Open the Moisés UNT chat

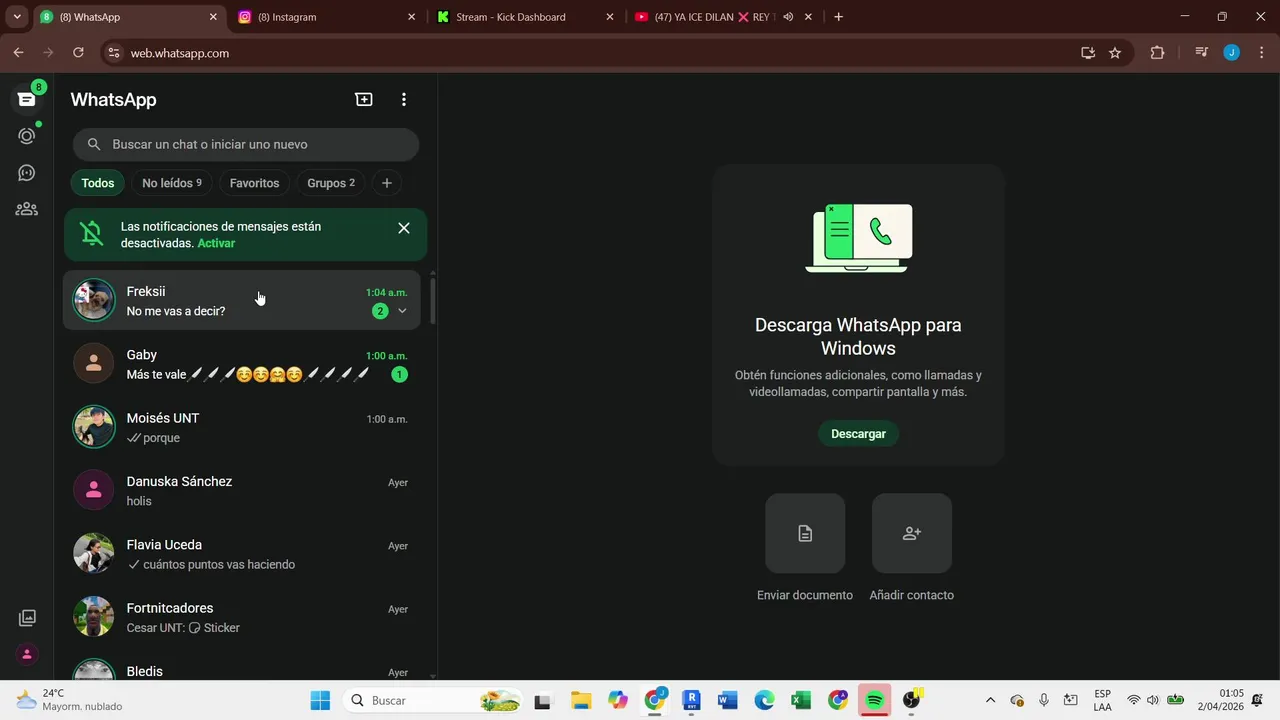tap(242, 427)
